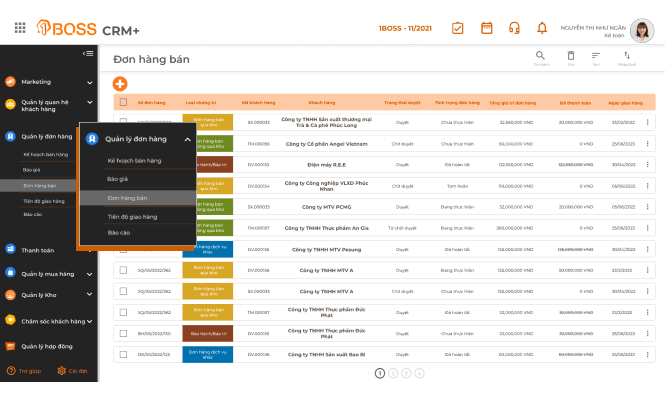Image resolution: width=667 pixels, height=400 pixels.
Task: Select Kế hoạch bán hàng in popup menu
Action: coord(134,160)
